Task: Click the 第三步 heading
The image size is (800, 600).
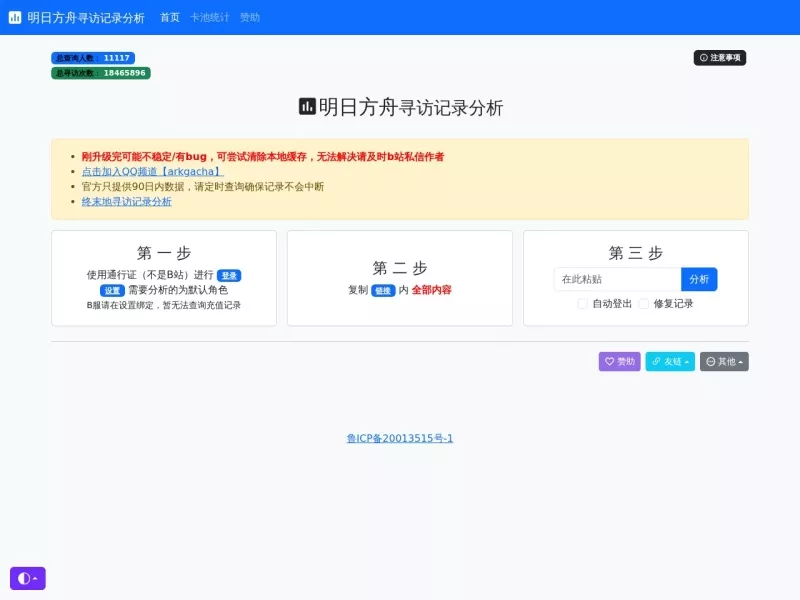Action: click(x=636, y=253)
